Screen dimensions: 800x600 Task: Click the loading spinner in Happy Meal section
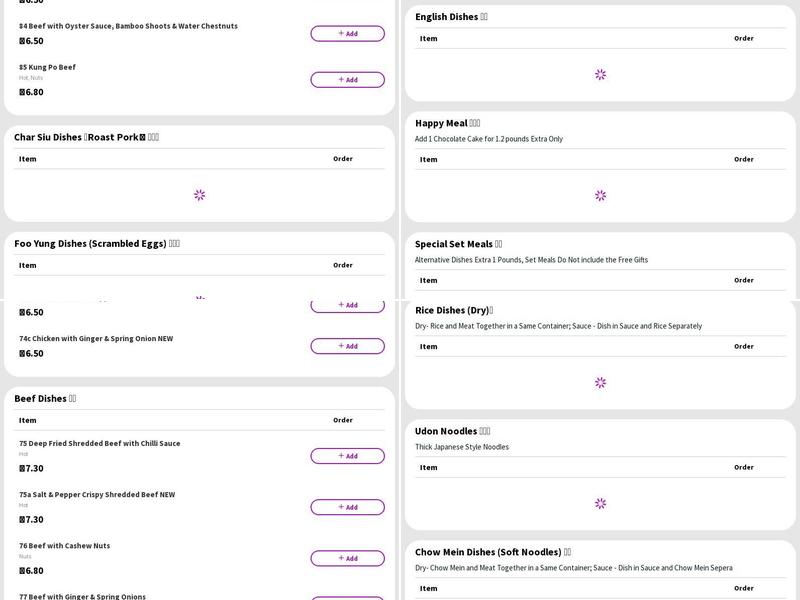(x=600, y=195)
